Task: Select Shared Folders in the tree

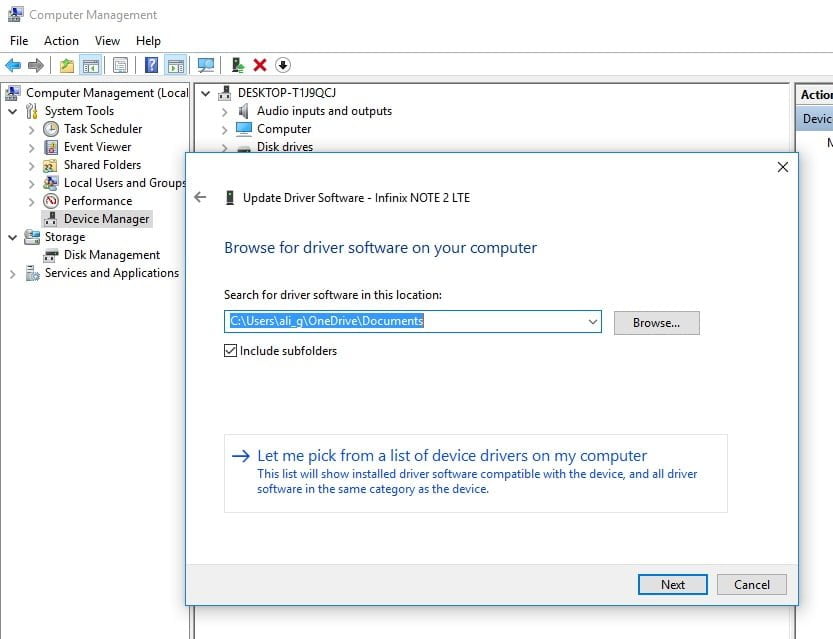Action: 103,165
